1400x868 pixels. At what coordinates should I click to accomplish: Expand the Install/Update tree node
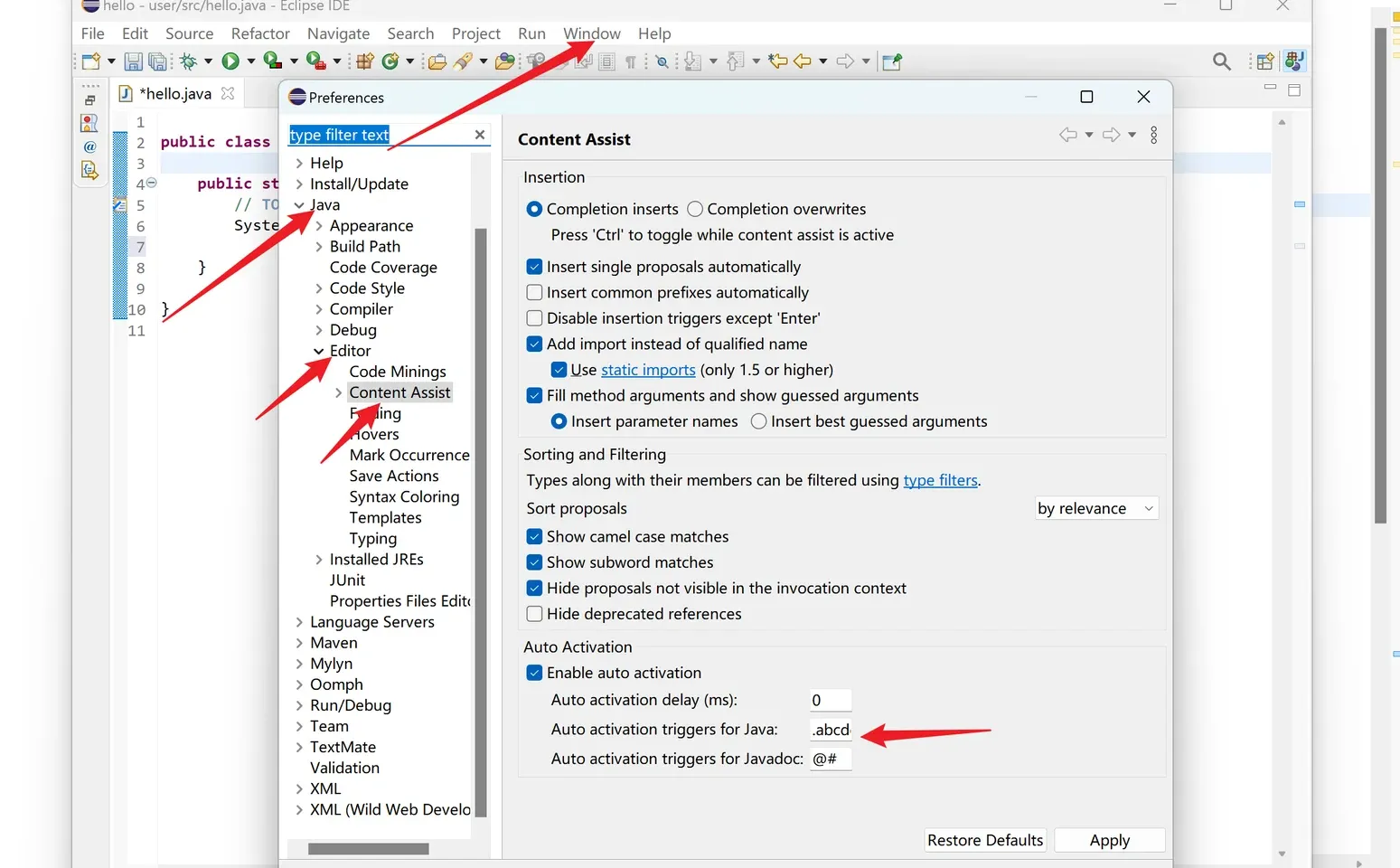(299, 184)
